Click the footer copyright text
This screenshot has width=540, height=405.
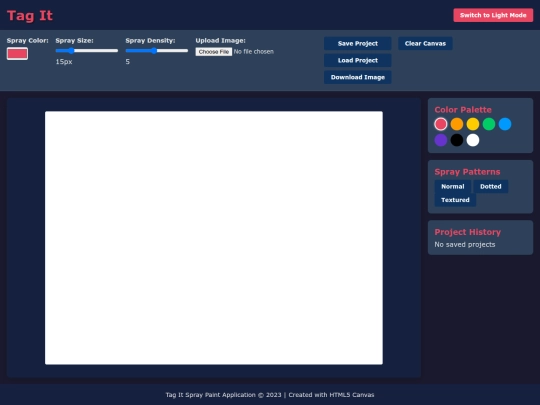tap(270, 395)
